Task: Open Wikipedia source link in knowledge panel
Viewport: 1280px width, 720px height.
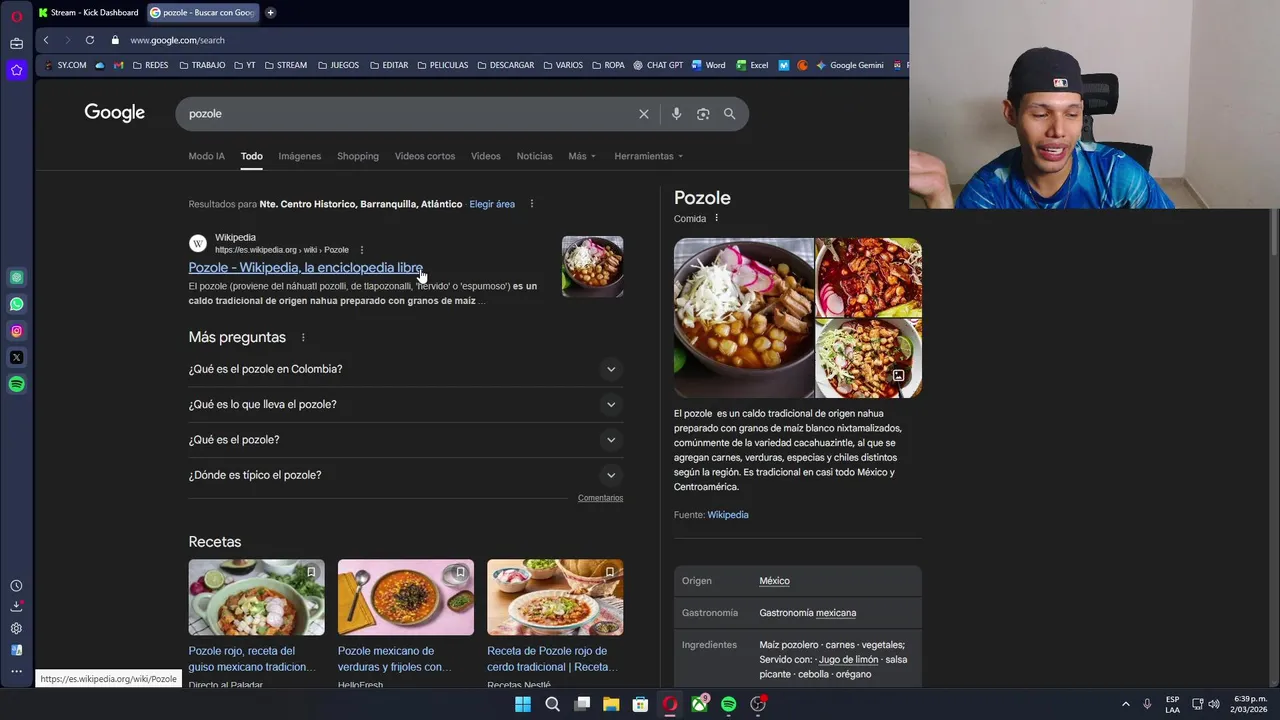Action: (x=728, y=515)
